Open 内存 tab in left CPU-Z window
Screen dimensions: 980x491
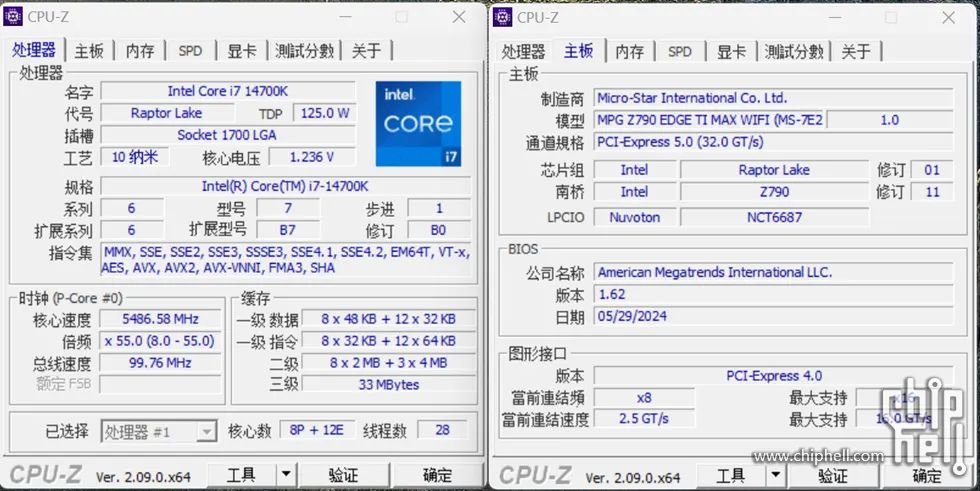click(140, 51)
